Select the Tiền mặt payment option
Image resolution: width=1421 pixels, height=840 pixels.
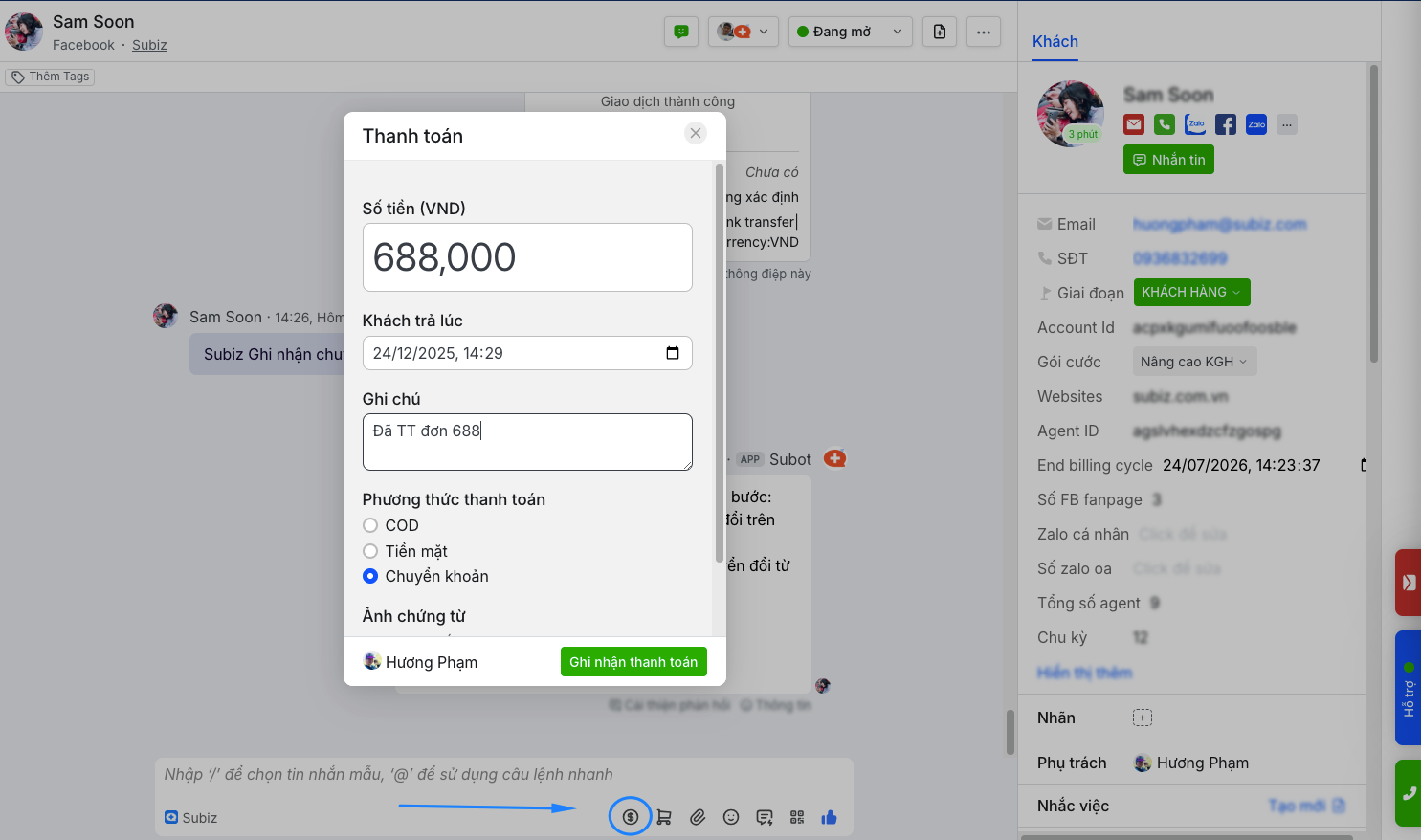pyautogui.click(x=370, y=551)
